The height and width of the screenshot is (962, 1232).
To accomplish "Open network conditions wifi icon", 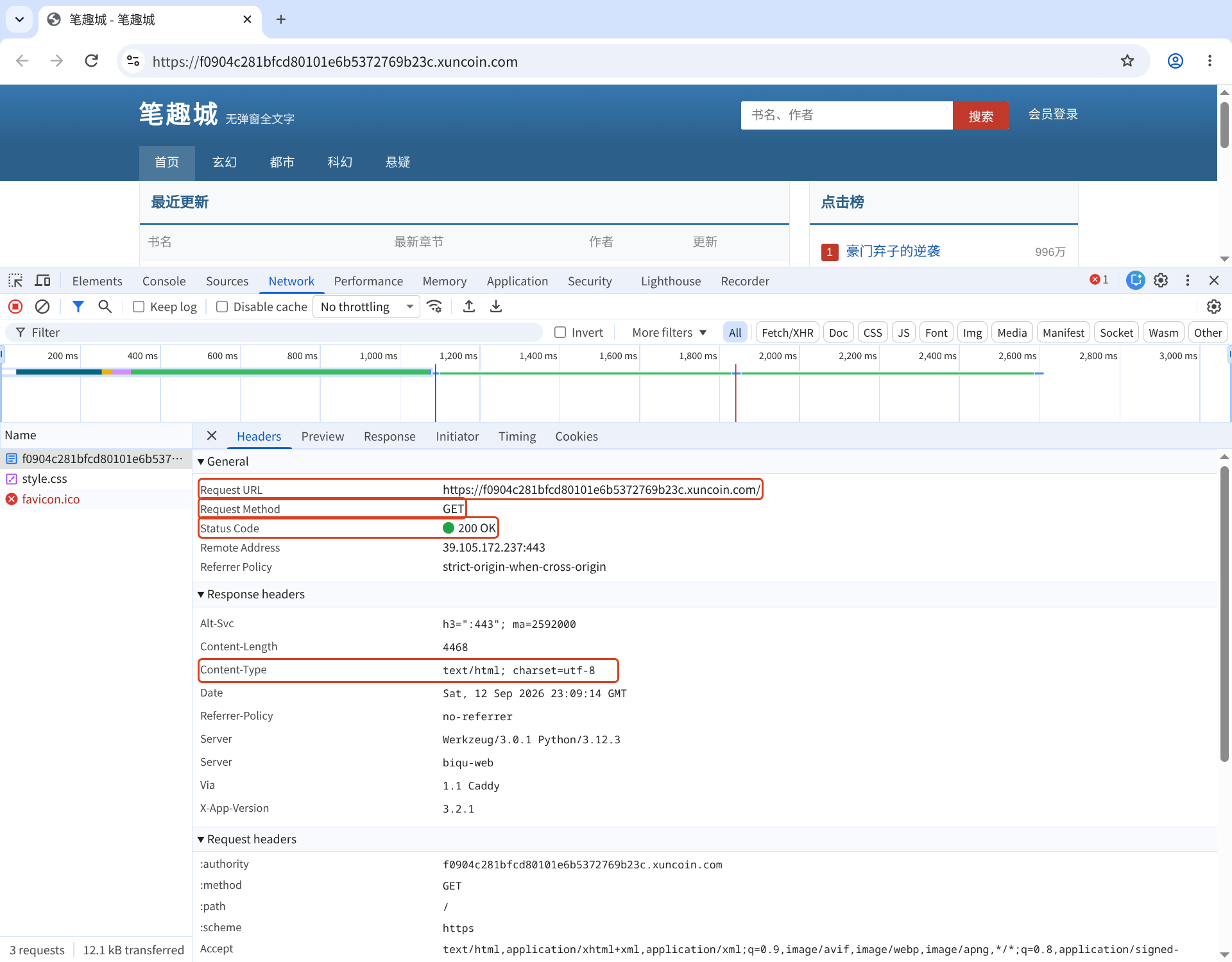I will pos(434,307).
